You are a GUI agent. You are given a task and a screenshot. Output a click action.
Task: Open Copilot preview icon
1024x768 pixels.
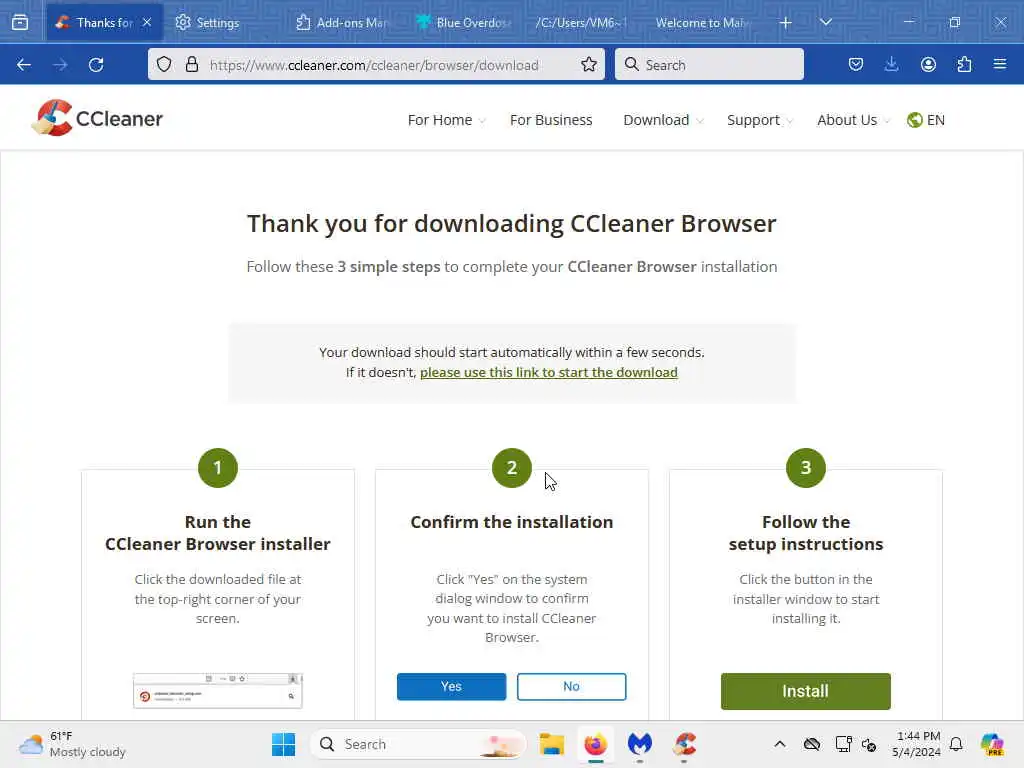point(992,744)
